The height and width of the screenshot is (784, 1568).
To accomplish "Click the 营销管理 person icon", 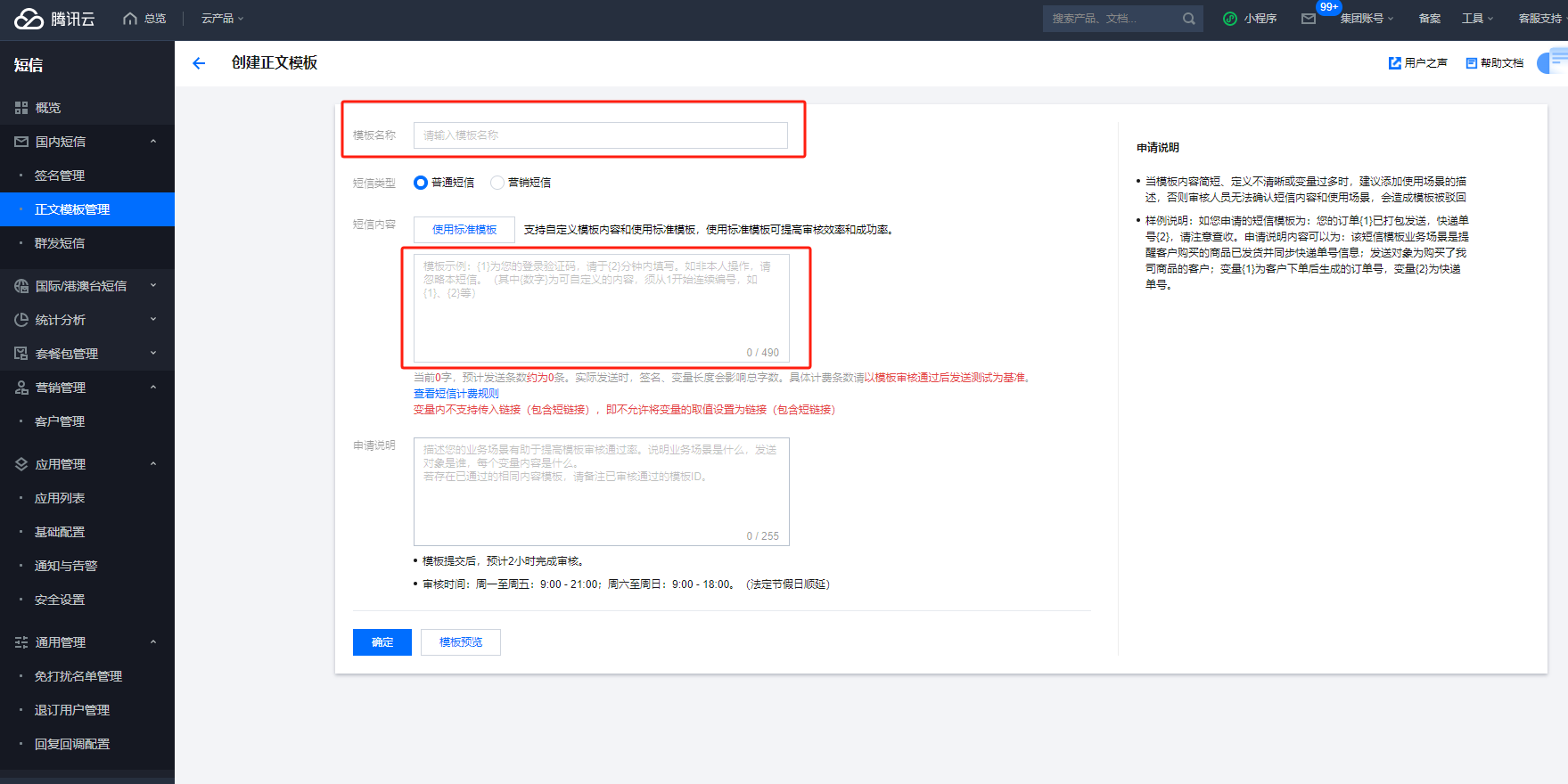I will (21, 388).
